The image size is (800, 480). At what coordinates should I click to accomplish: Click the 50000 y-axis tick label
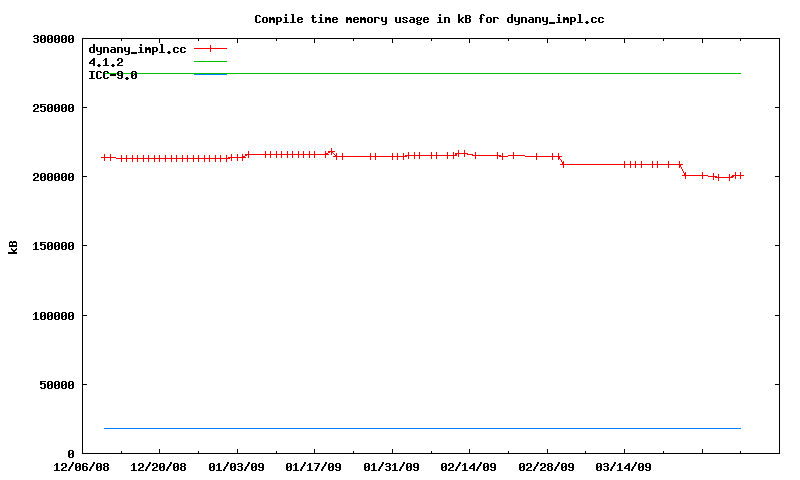click(x=57, y=385)
